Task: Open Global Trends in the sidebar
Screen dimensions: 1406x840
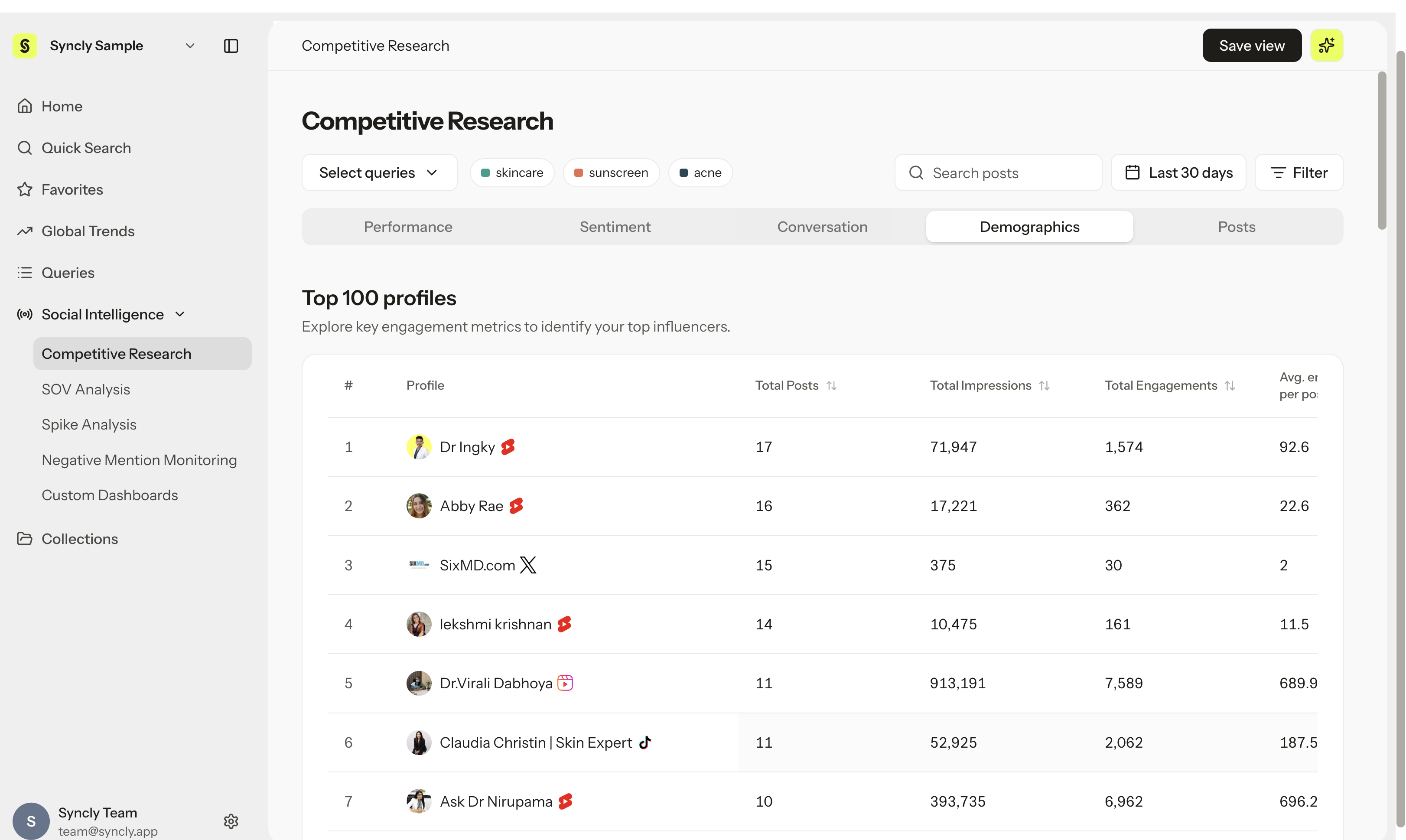Action: (76, 231)
